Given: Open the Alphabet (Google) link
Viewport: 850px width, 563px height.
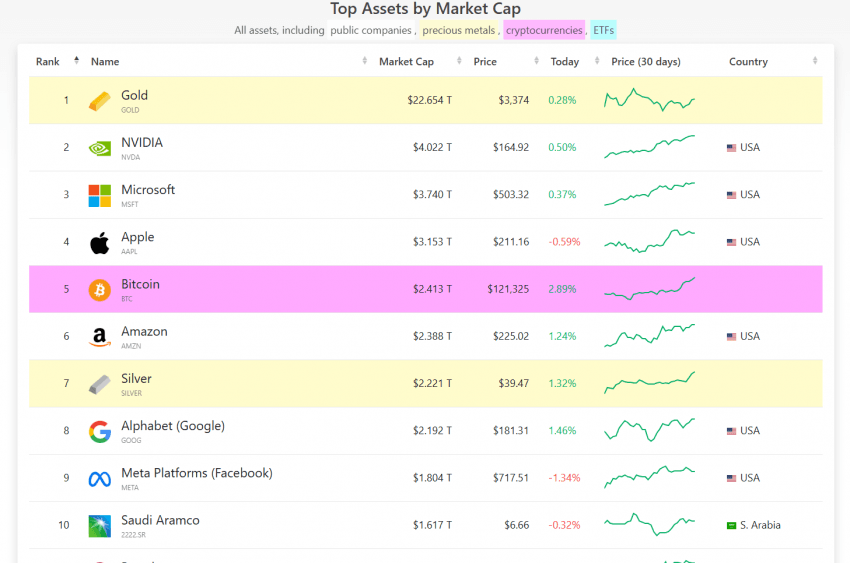Looking at the screenshot, I should pyautogui.click(x=173, y=426).
